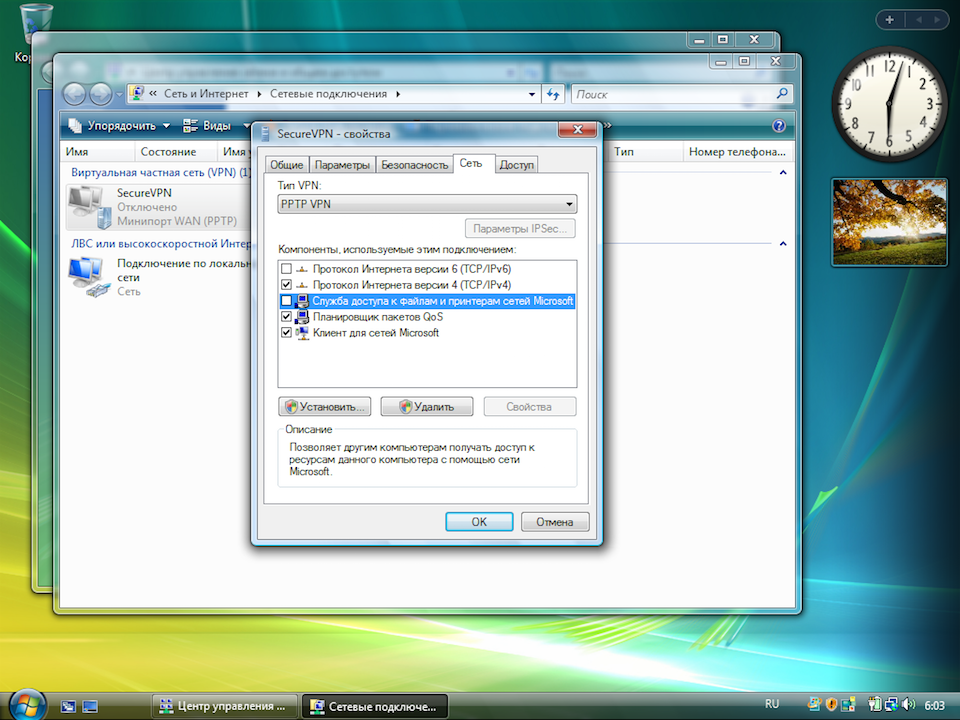Open the address bar history dropdown
Image resolution: width=960 pixels, height=720 pixels.
pyautogui.click(x=531, y=94)
